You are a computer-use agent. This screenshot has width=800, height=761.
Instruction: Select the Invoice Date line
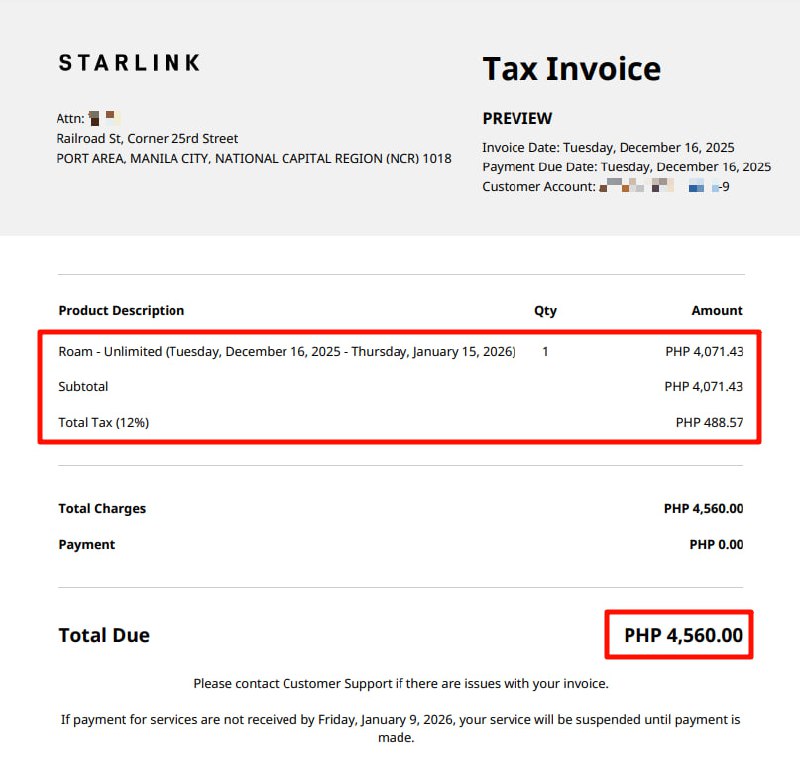coord(608,147)
